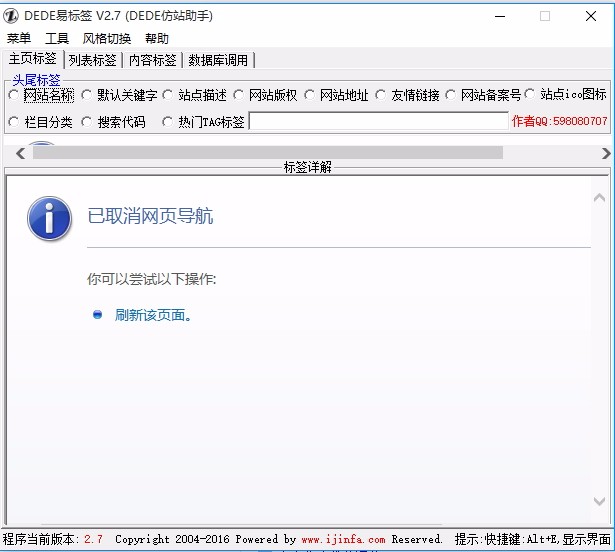Click the 你可以尝试以下操作 text
Viewport: 615px width, 552px height.
click(x=151, y=279)
